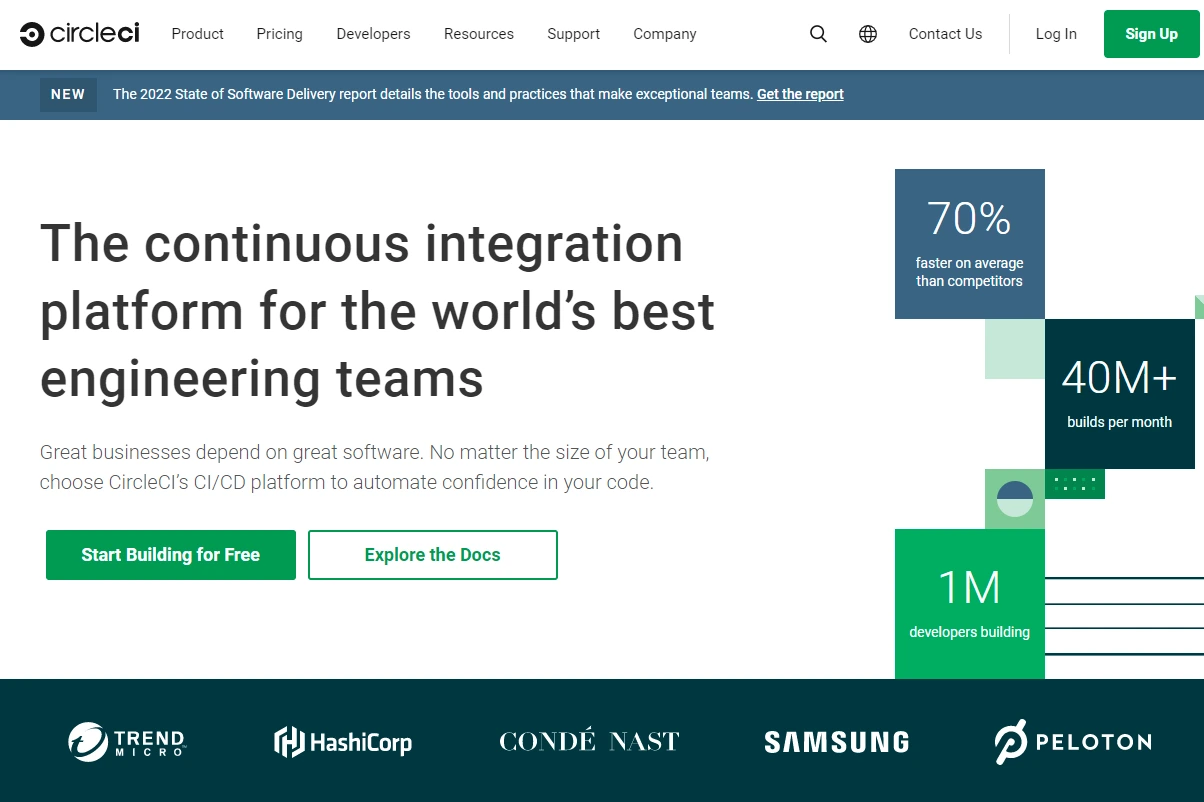Click the Peloton logo

[x=1073, y=742]
